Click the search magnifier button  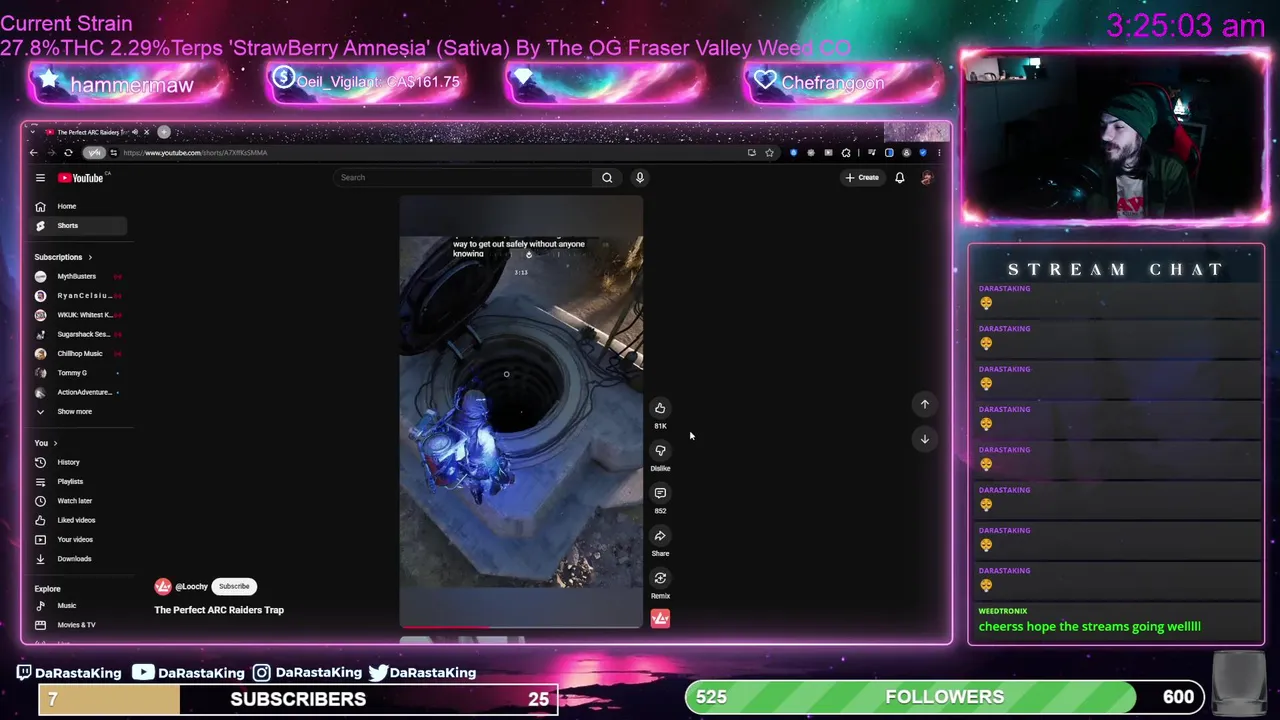[607, 178]
